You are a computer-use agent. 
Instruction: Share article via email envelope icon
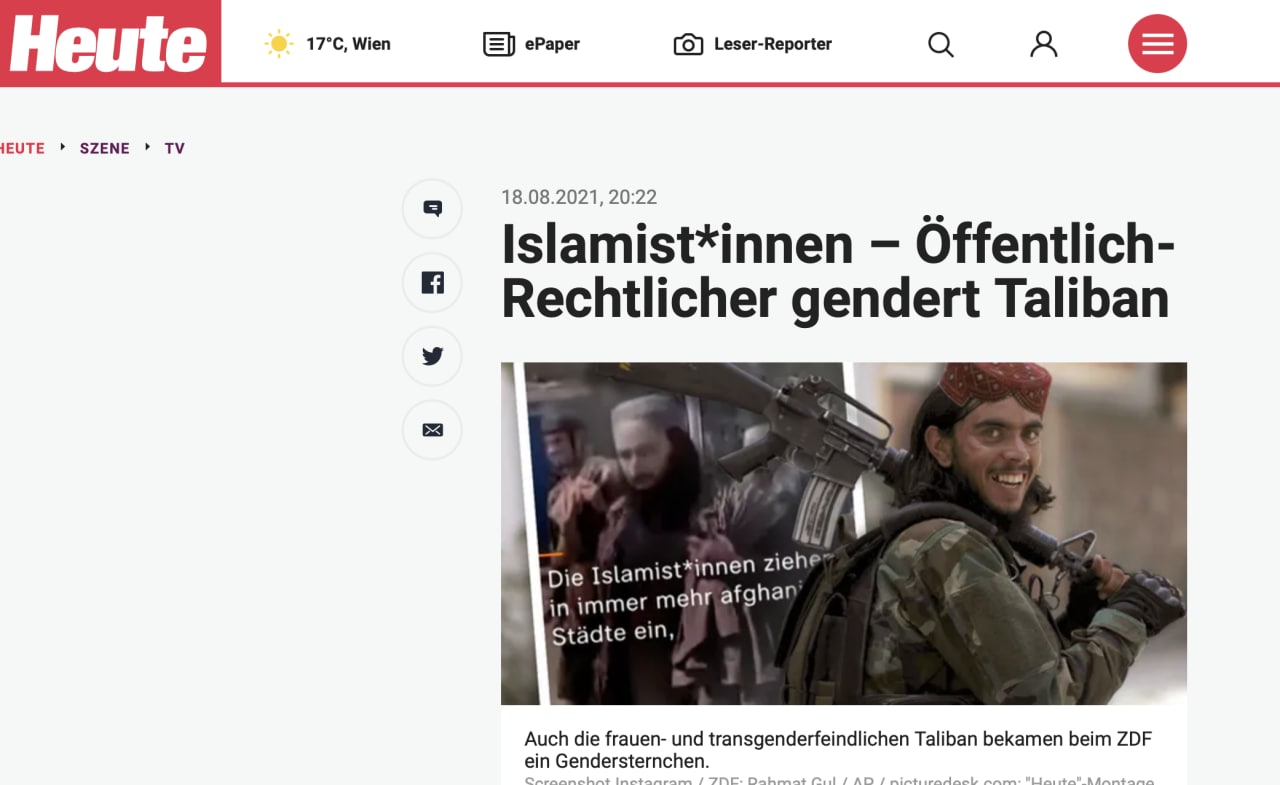(432, 430)
